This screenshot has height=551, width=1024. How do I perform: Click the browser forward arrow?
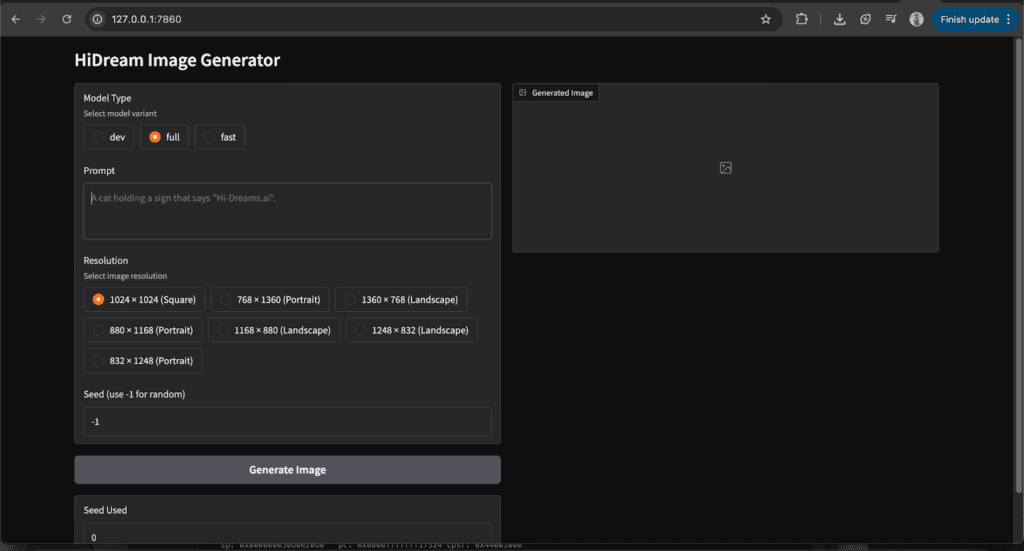[41, 20]
